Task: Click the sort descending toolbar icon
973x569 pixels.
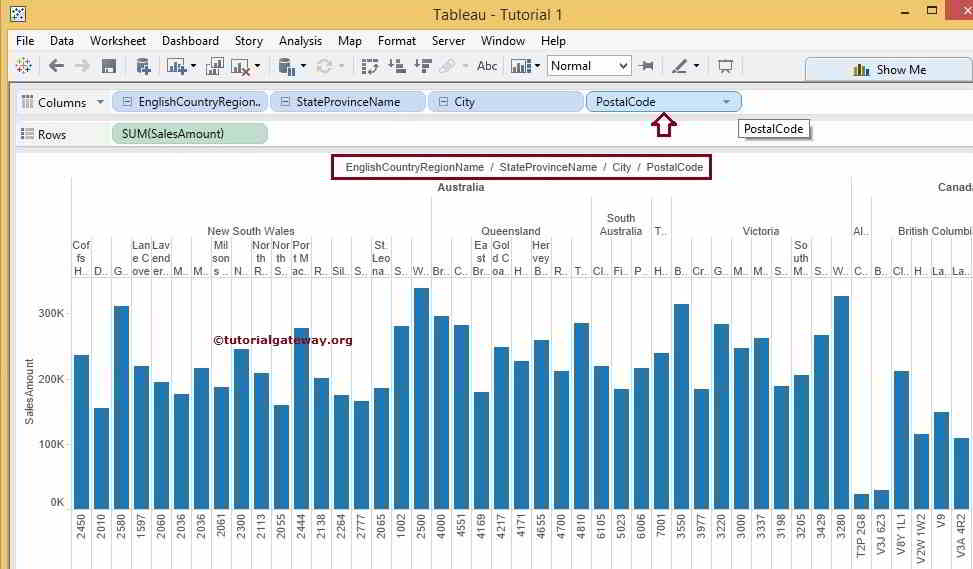Action: coord(422,66)
